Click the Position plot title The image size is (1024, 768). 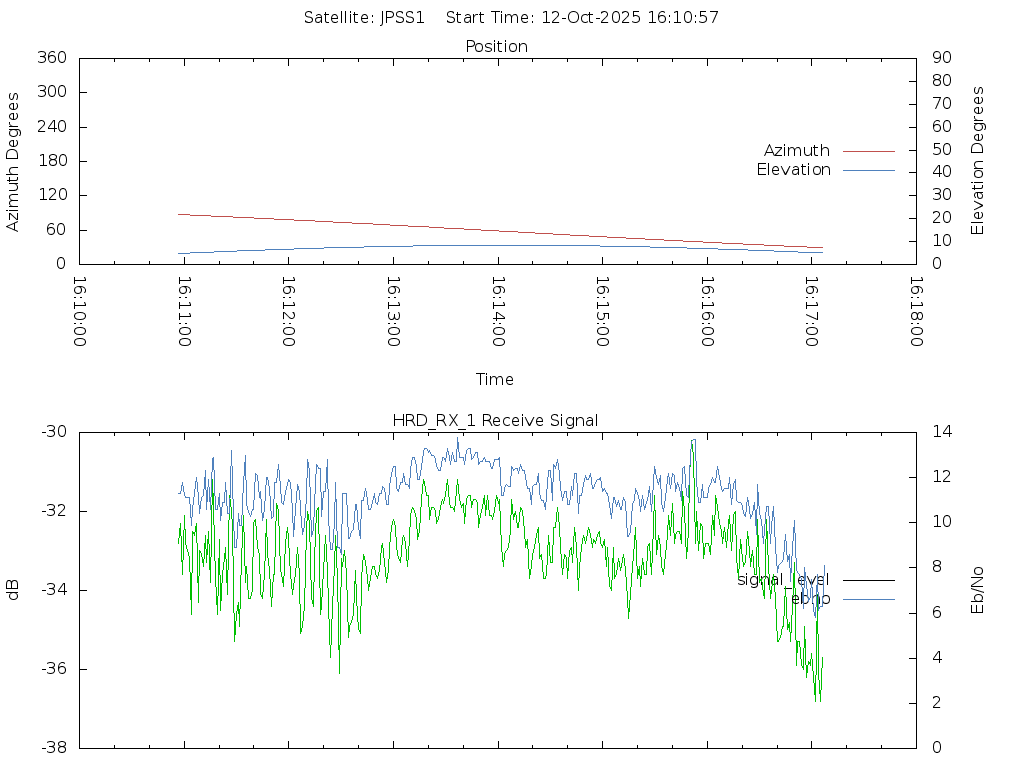pos(497,47)
